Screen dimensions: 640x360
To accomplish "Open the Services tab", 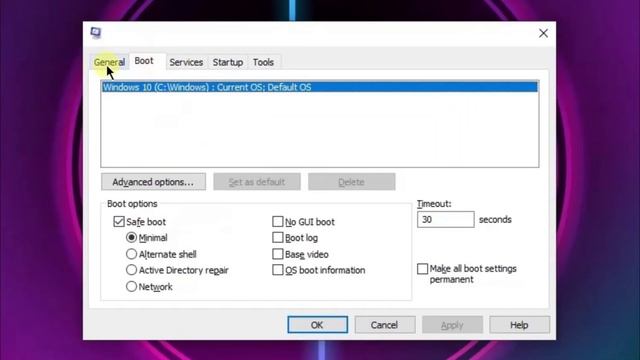I will pyautogui.click(x=186, y=62).
